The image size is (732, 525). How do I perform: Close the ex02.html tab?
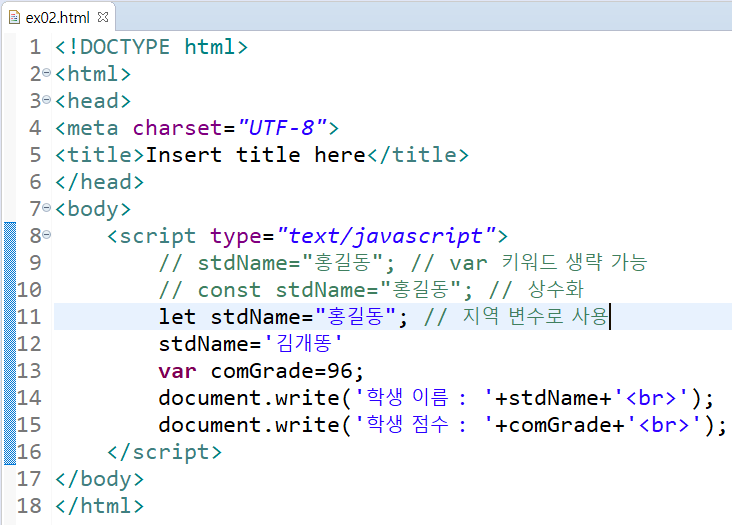pos(103,17)
